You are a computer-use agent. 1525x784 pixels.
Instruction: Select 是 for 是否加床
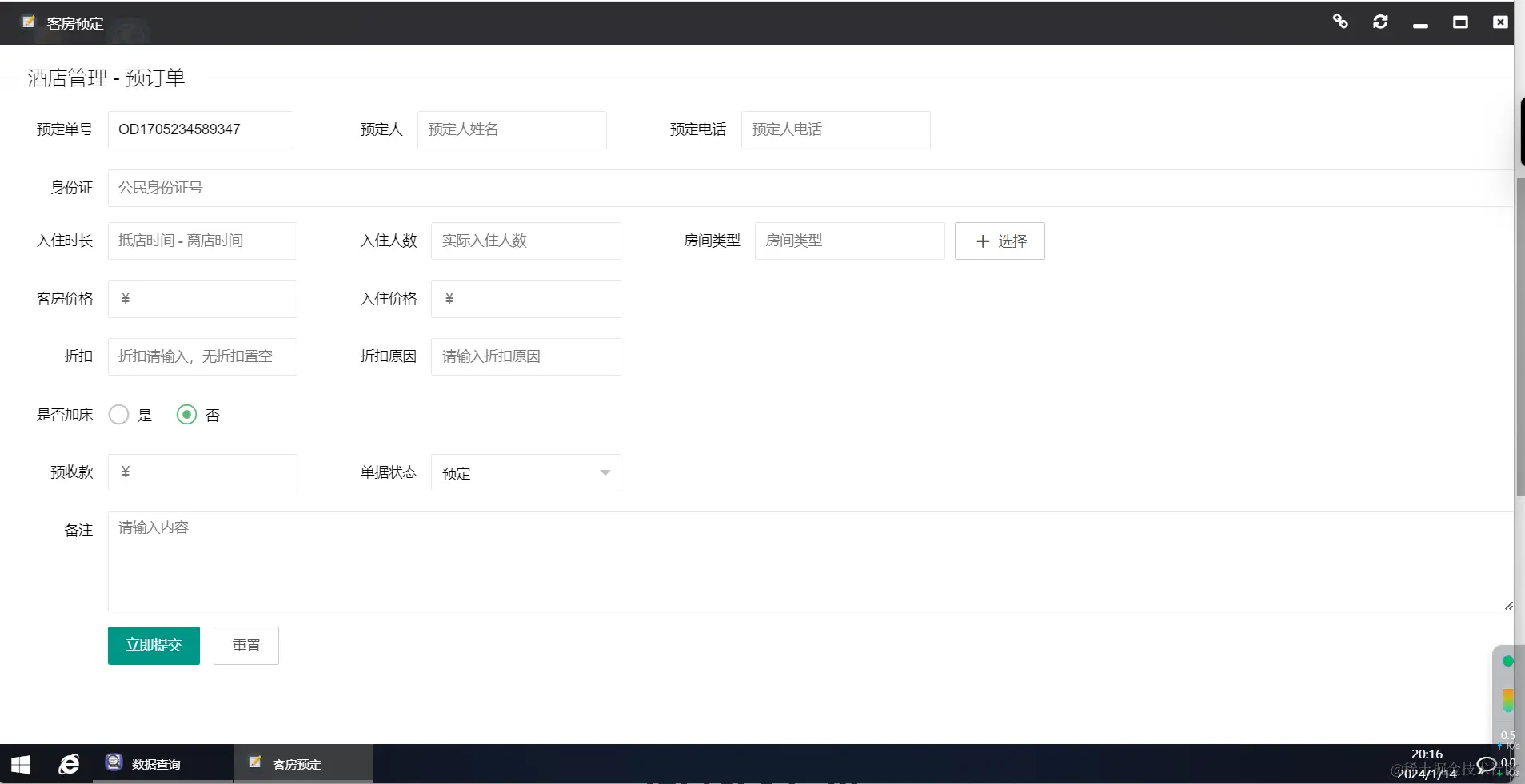pos(118,415)
